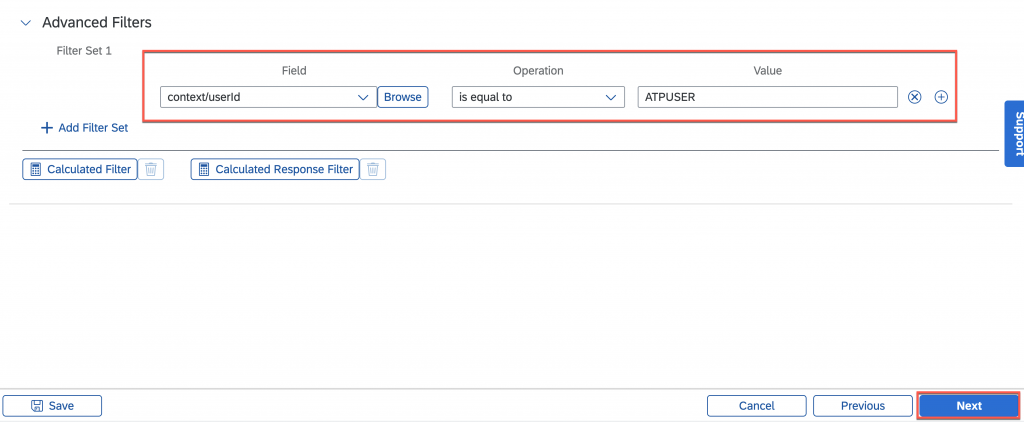Collapse the Advanced Filters section chevron
This screenshot has height=422, width=1024.
tap(25, 23)
